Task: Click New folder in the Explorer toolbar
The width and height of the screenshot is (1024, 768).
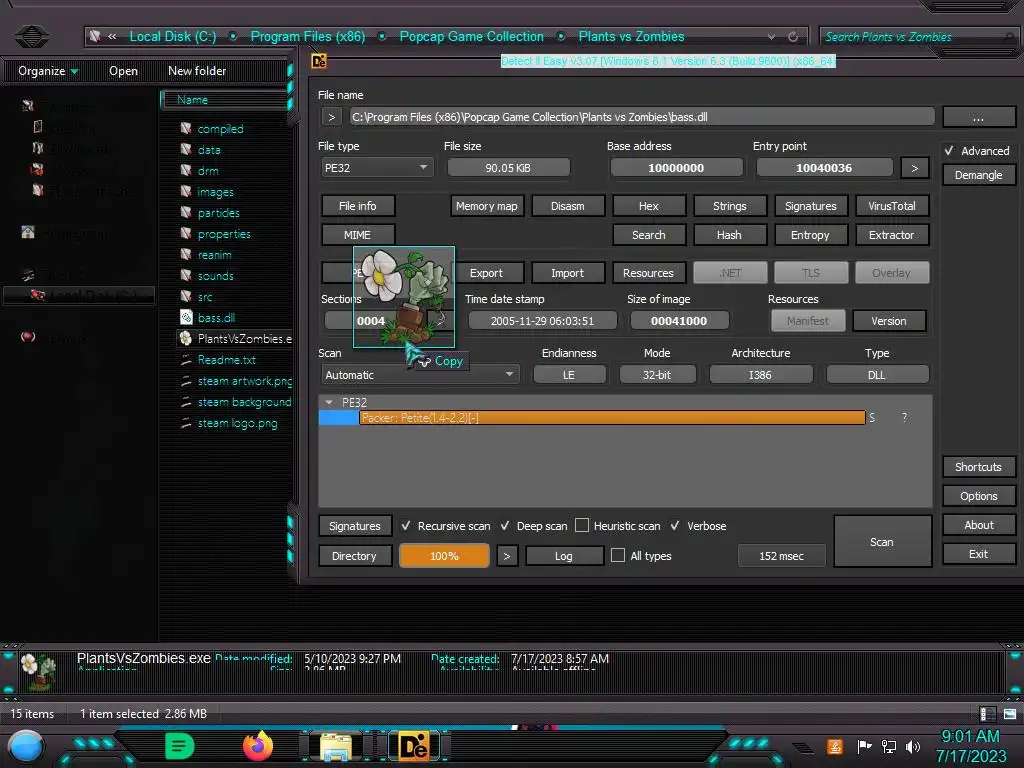Action: tap(197, 71)
